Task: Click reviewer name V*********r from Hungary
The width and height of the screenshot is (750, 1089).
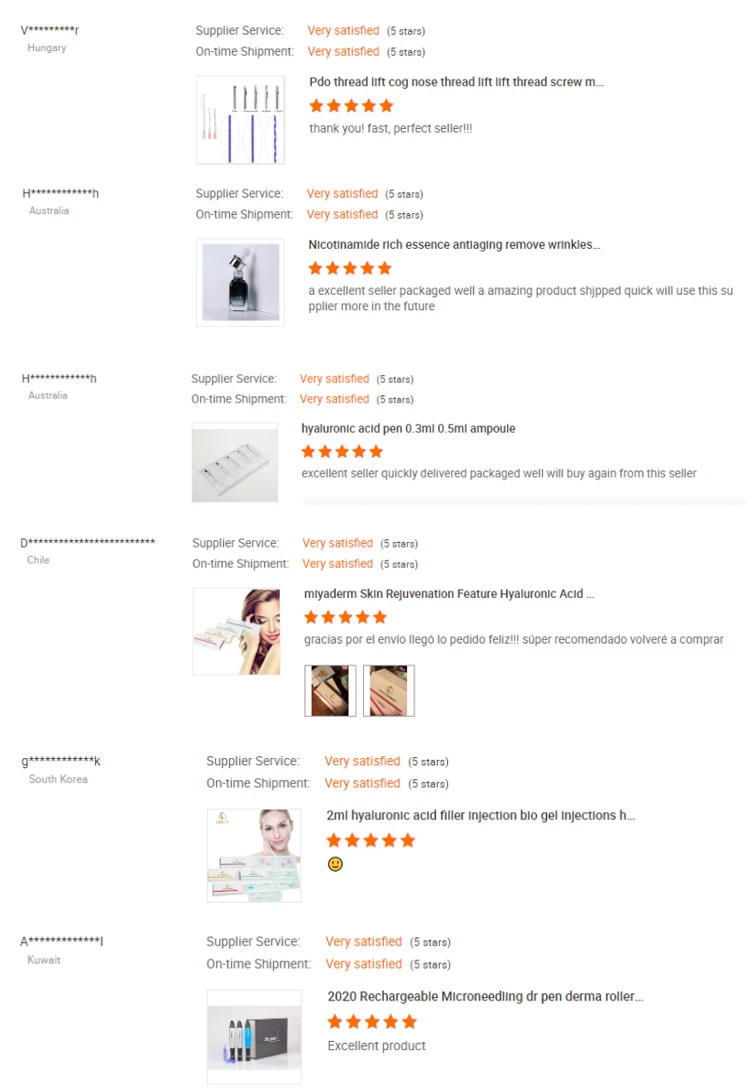Action: click(x=50, y=30)
